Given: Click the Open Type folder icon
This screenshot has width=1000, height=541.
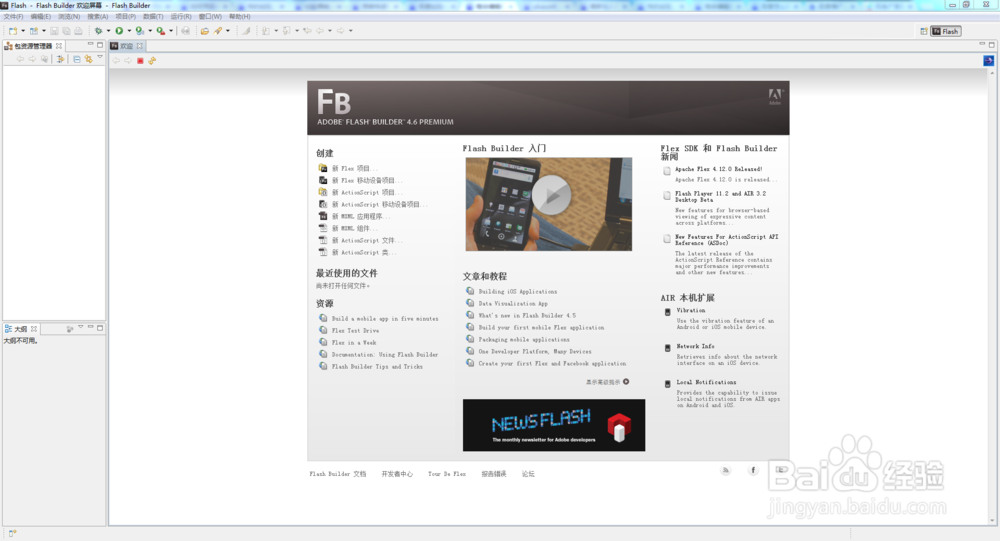Looking at the screenshot, I should pyautogui.click(x=205, y=31).
